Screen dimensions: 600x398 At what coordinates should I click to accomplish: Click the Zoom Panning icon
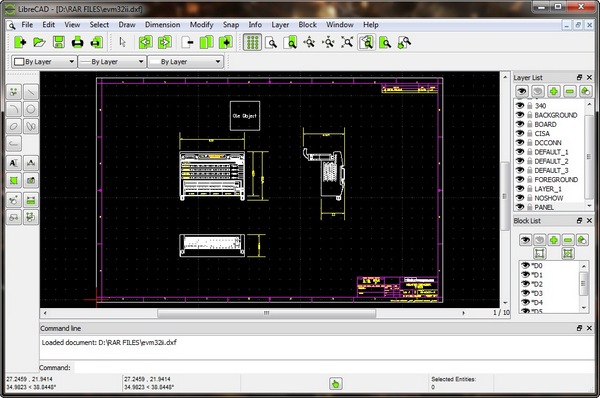pyautogui.click(x=404, y=42)
